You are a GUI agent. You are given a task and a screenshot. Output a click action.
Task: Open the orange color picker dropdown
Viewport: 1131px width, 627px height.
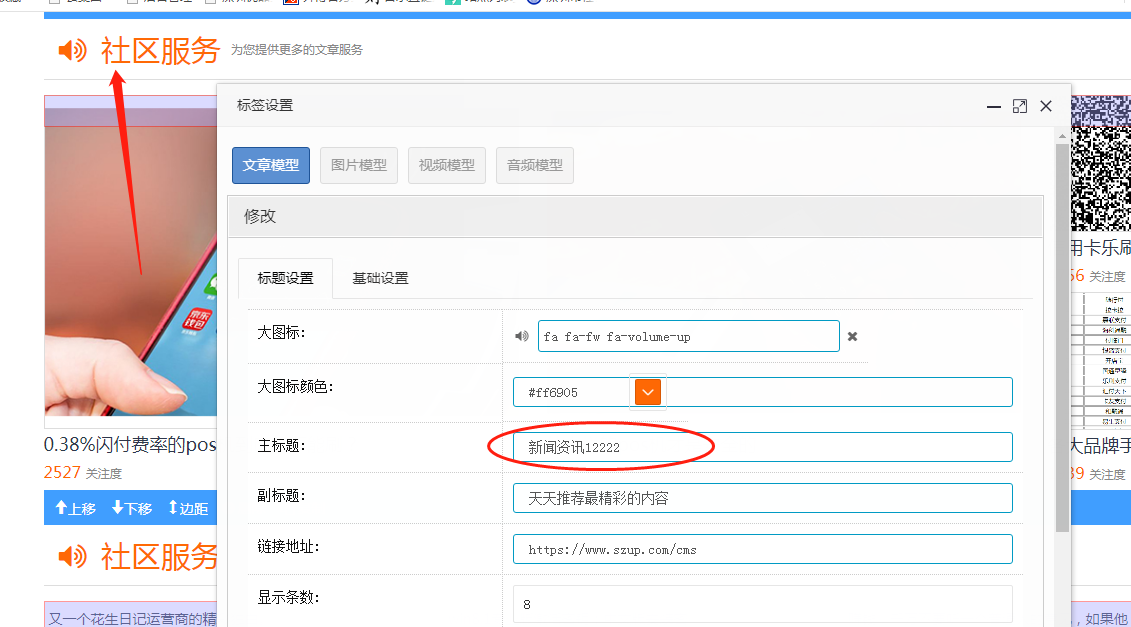tap(648, 392)
